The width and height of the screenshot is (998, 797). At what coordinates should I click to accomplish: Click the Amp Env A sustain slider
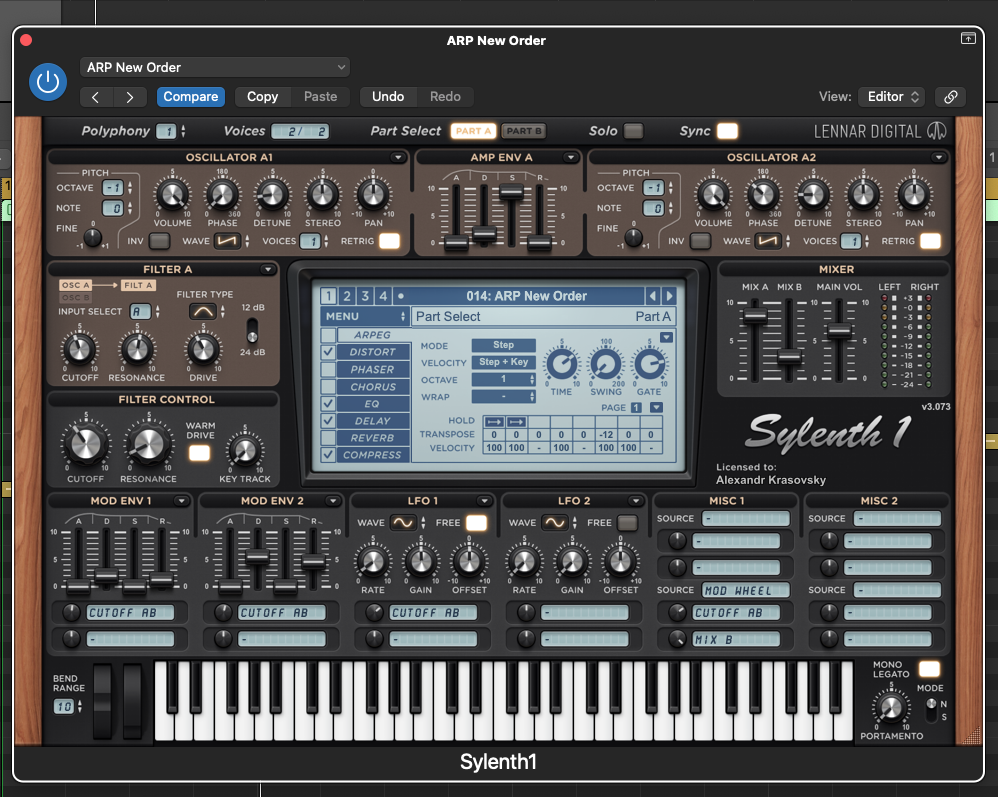tap(511, 192)
